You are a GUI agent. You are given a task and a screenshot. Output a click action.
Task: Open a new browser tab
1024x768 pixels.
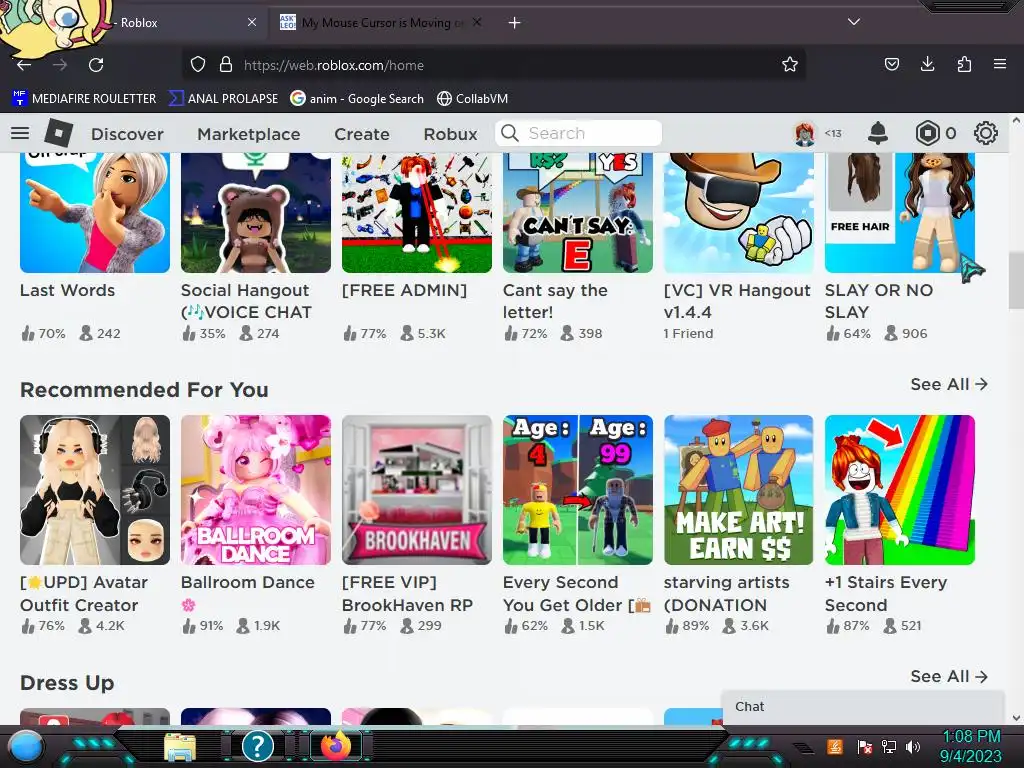515,23
